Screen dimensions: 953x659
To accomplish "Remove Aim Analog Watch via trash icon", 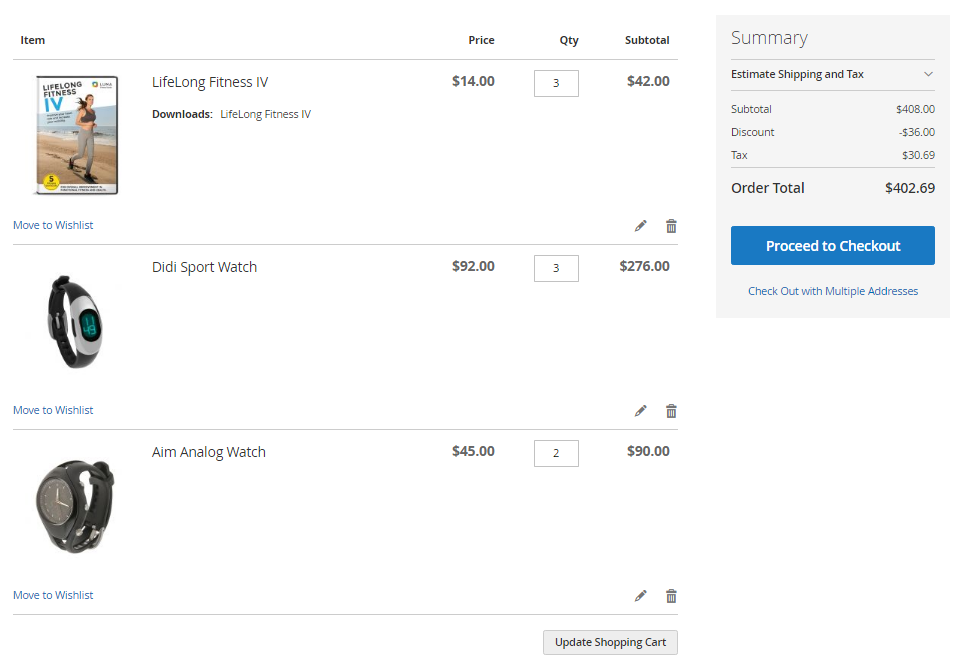I will click(x=671, y=596).
